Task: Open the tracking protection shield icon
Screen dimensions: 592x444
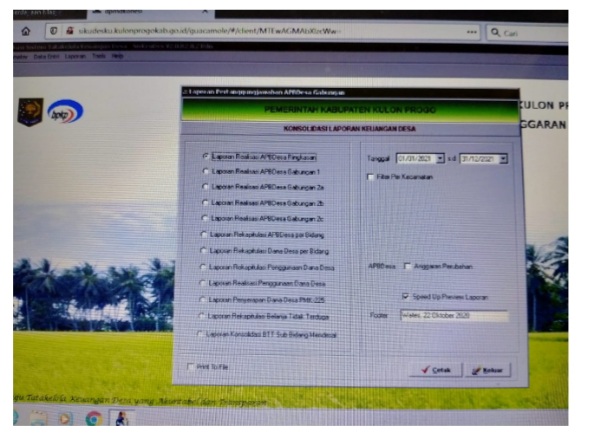Action: 54,31
